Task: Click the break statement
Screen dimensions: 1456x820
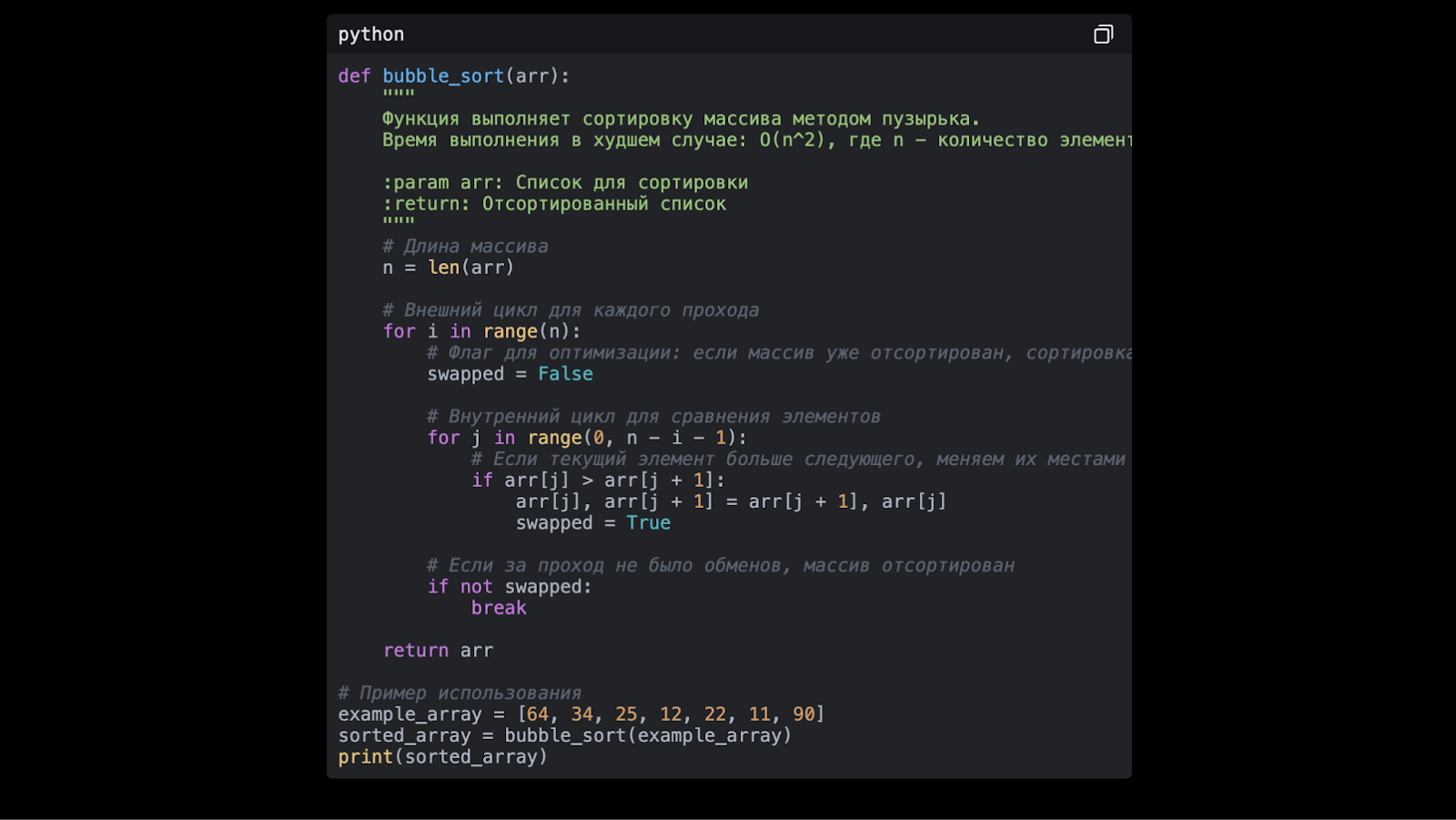Action: click(x=499, y=608)
